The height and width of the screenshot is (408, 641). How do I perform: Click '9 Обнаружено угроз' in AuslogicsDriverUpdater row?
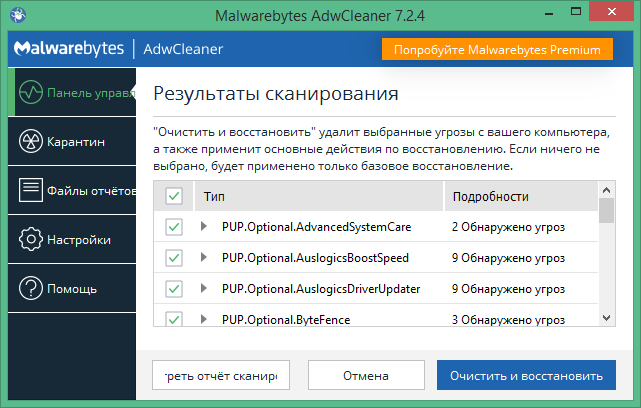tap(508, 289)
